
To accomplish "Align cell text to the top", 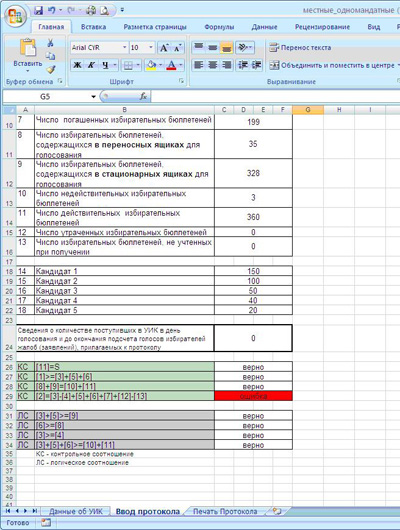I will tap(199, 47).
